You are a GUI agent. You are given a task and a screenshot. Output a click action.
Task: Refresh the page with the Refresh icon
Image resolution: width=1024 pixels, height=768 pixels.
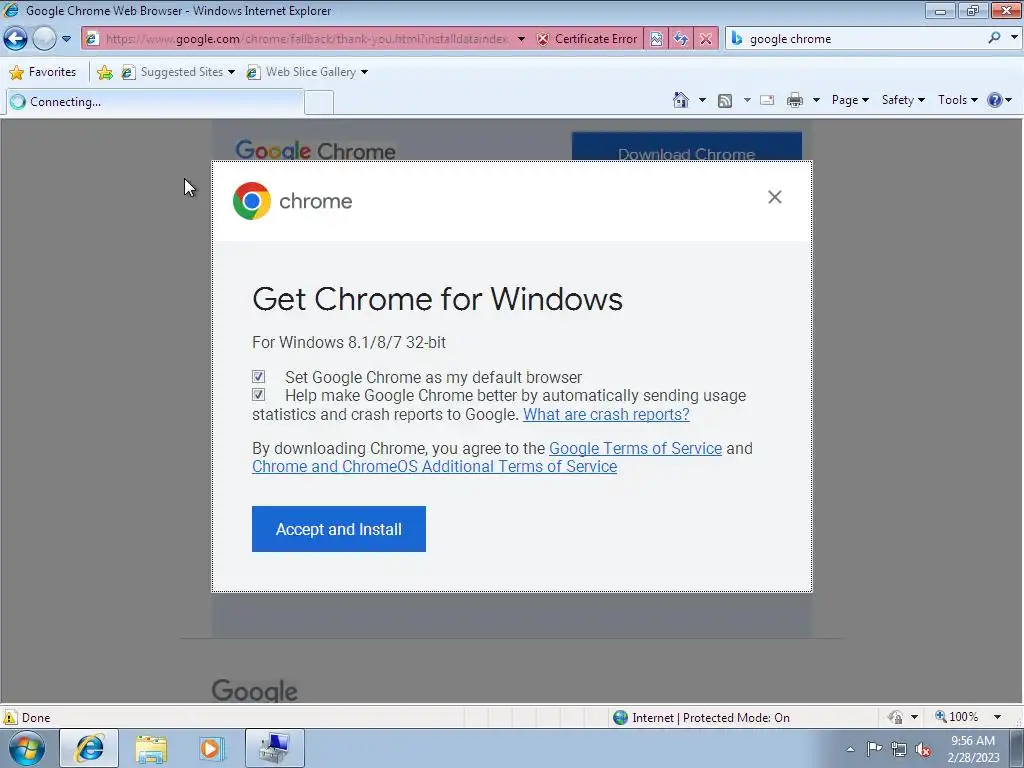click(680, 39)
